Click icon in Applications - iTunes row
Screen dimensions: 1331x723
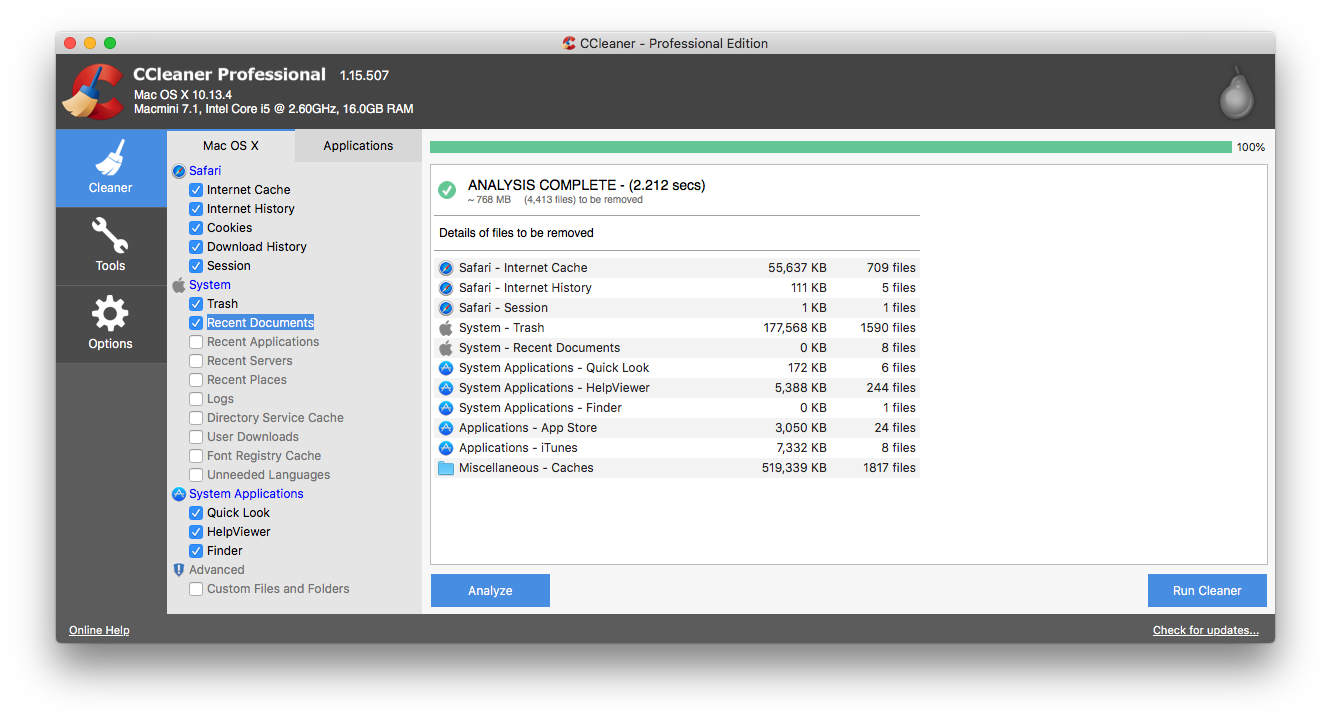click(x=446, y=448)
